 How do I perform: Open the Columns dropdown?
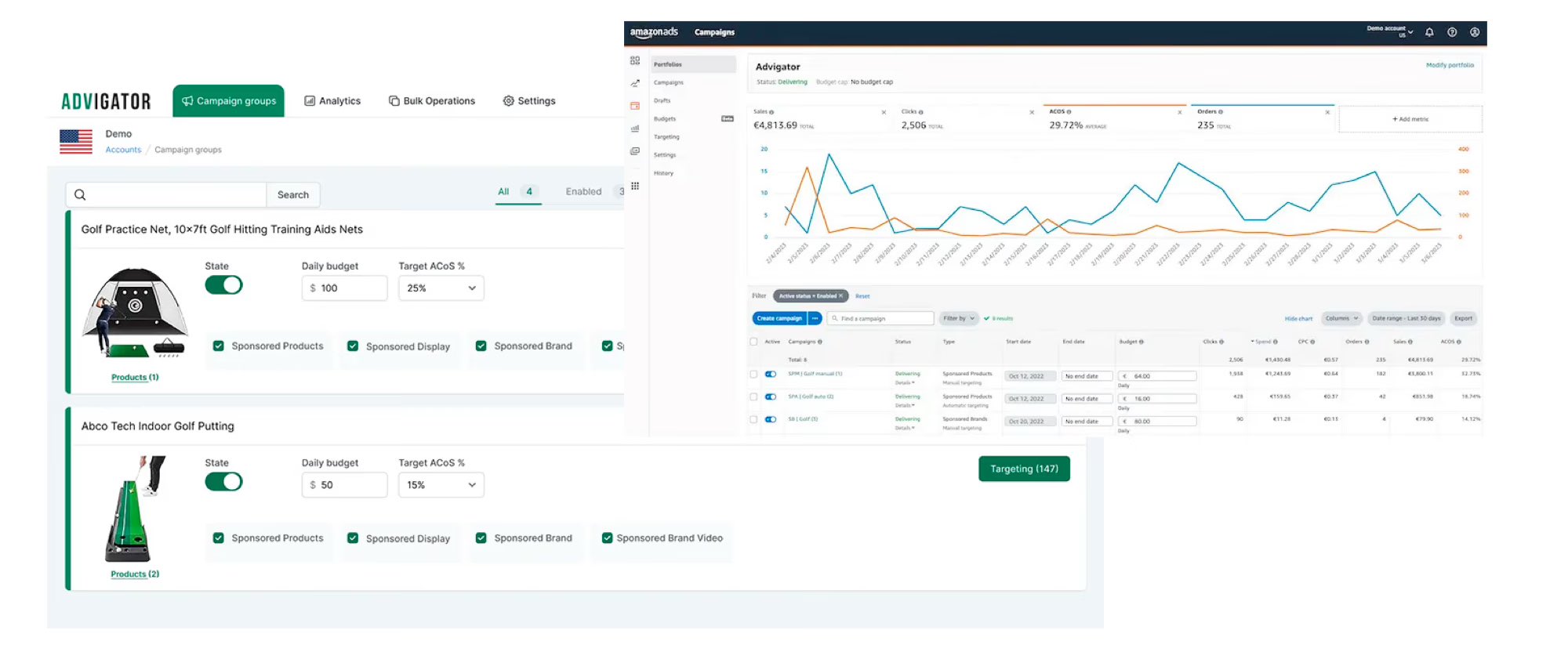point(1342,318)
